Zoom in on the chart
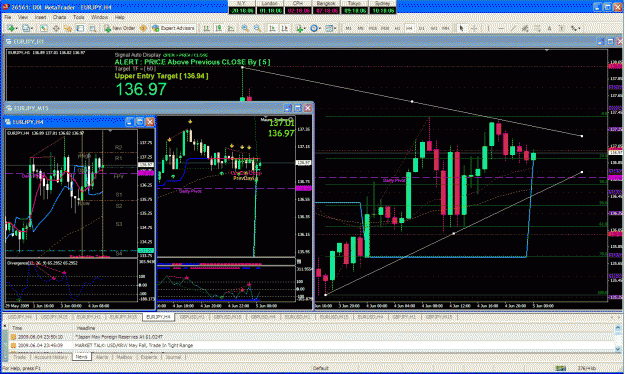The height and width of the screenshot is (374, 625). pyautogui.click(x=245, y=28)
